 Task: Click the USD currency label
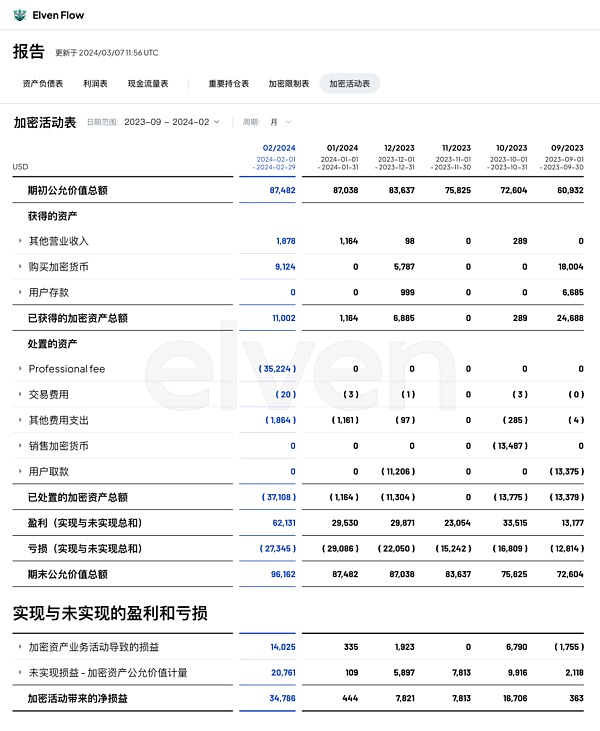click(x=20, y=167)
